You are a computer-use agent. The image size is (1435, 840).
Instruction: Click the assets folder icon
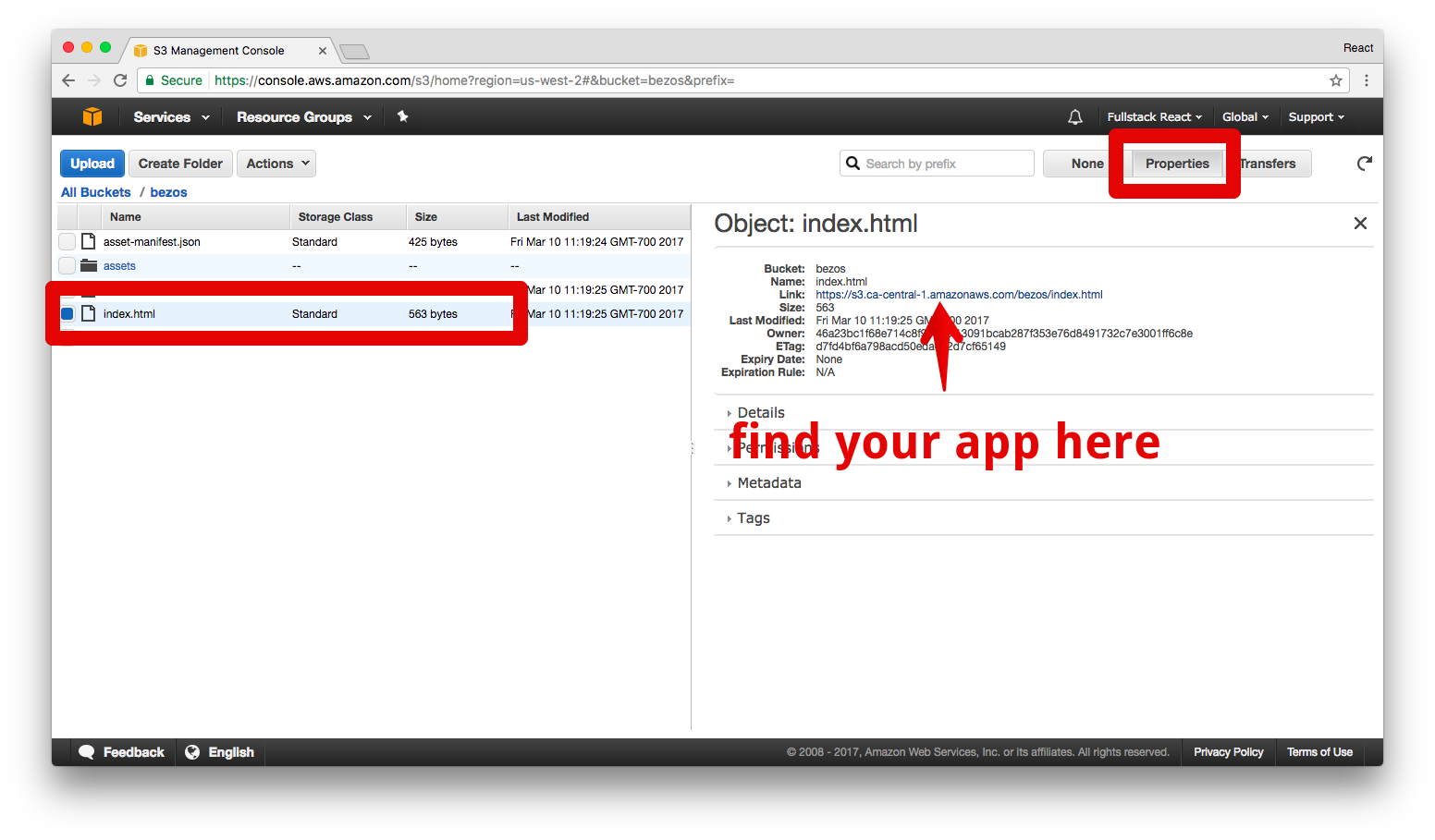[x=89, y=265]
